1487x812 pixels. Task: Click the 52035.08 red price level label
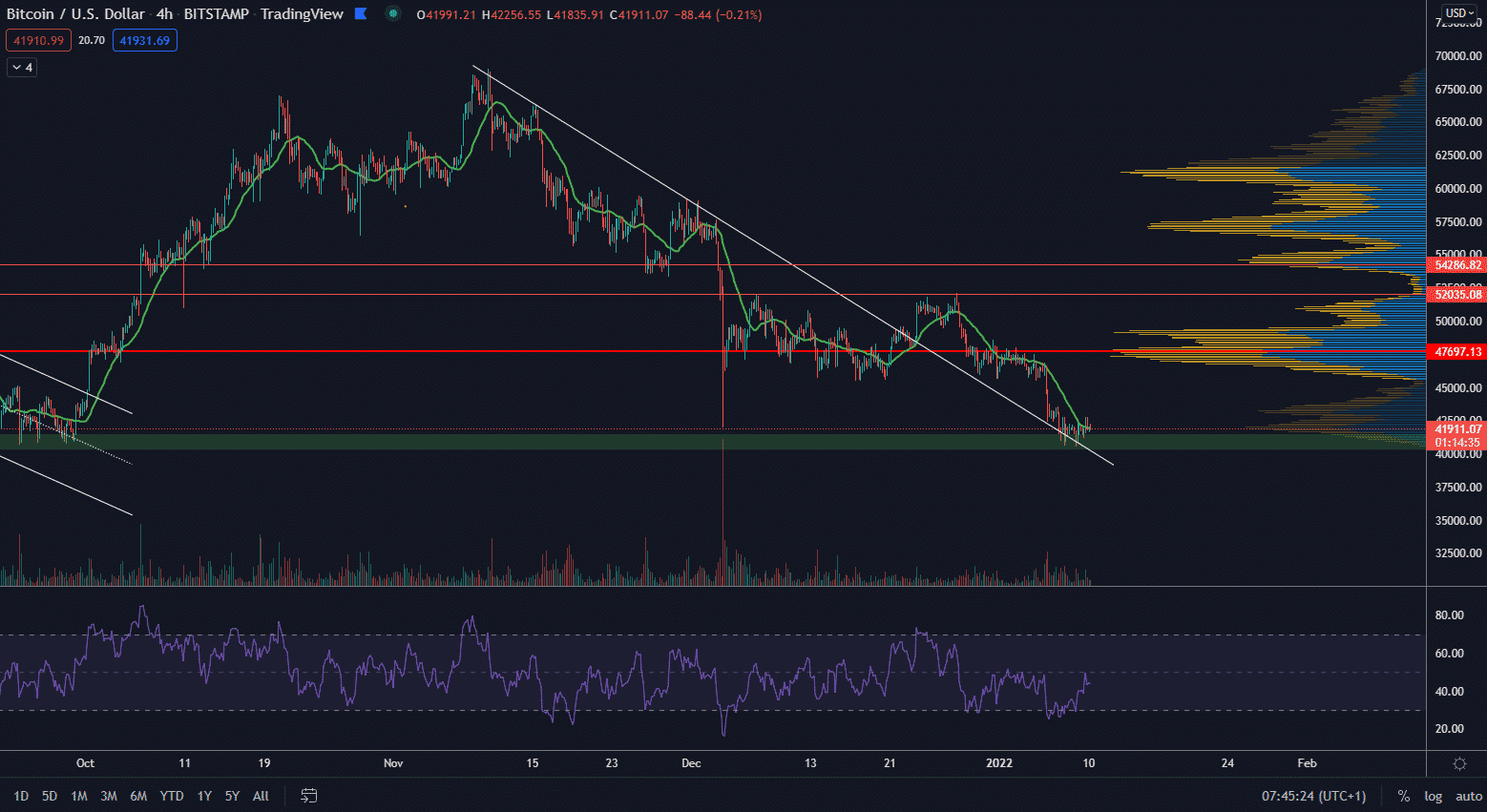[1457, 295]
